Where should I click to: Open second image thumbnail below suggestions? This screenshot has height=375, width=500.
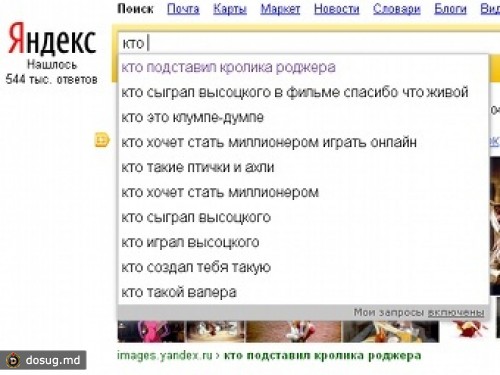pos(215,331)
